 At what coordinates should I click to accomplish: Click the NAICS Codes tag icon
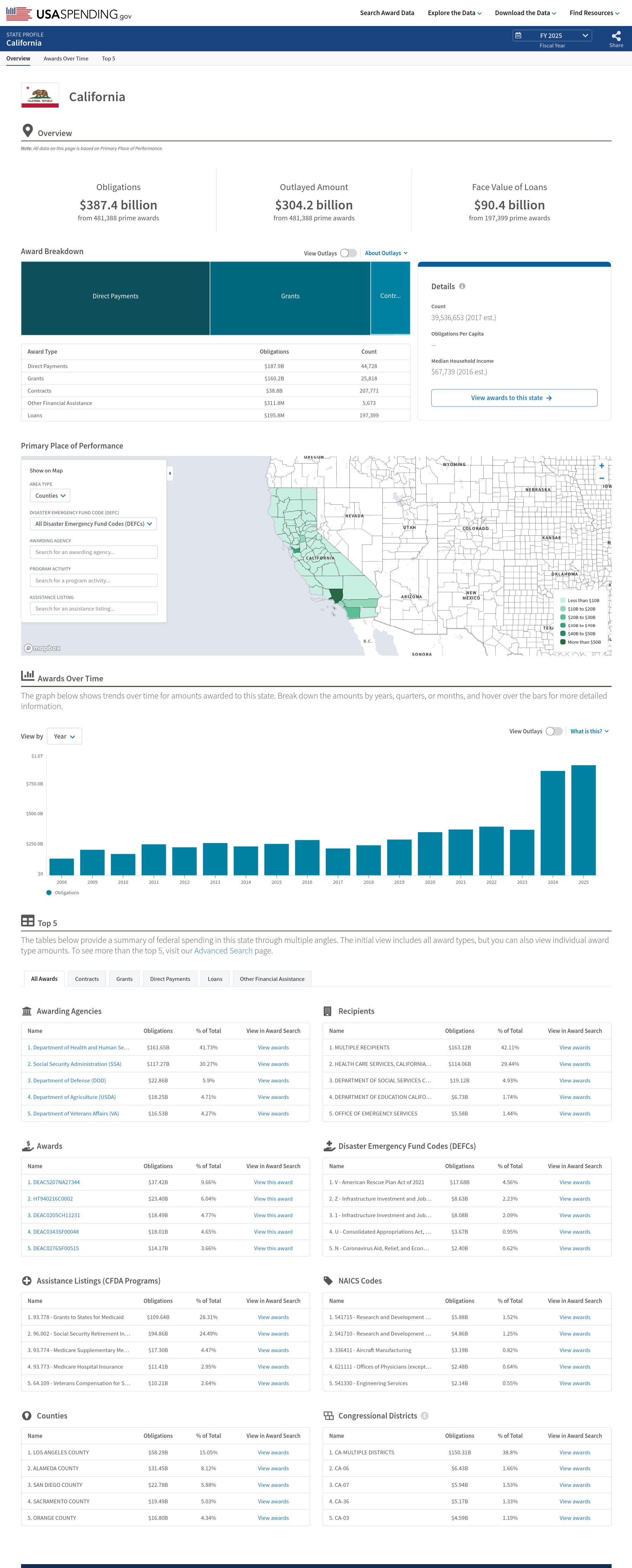pos(328,1281)
